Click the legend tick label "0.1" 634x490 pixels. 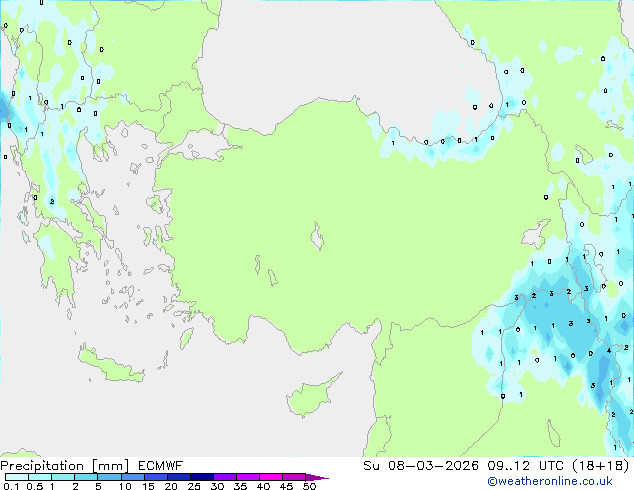pyautogui.click(x=10, y=487)
